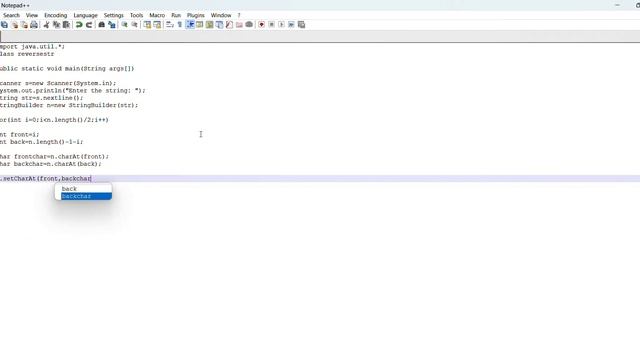The image size is (640, 360).
Task: Show the Function List icon
Action: (x=229, y=24)
